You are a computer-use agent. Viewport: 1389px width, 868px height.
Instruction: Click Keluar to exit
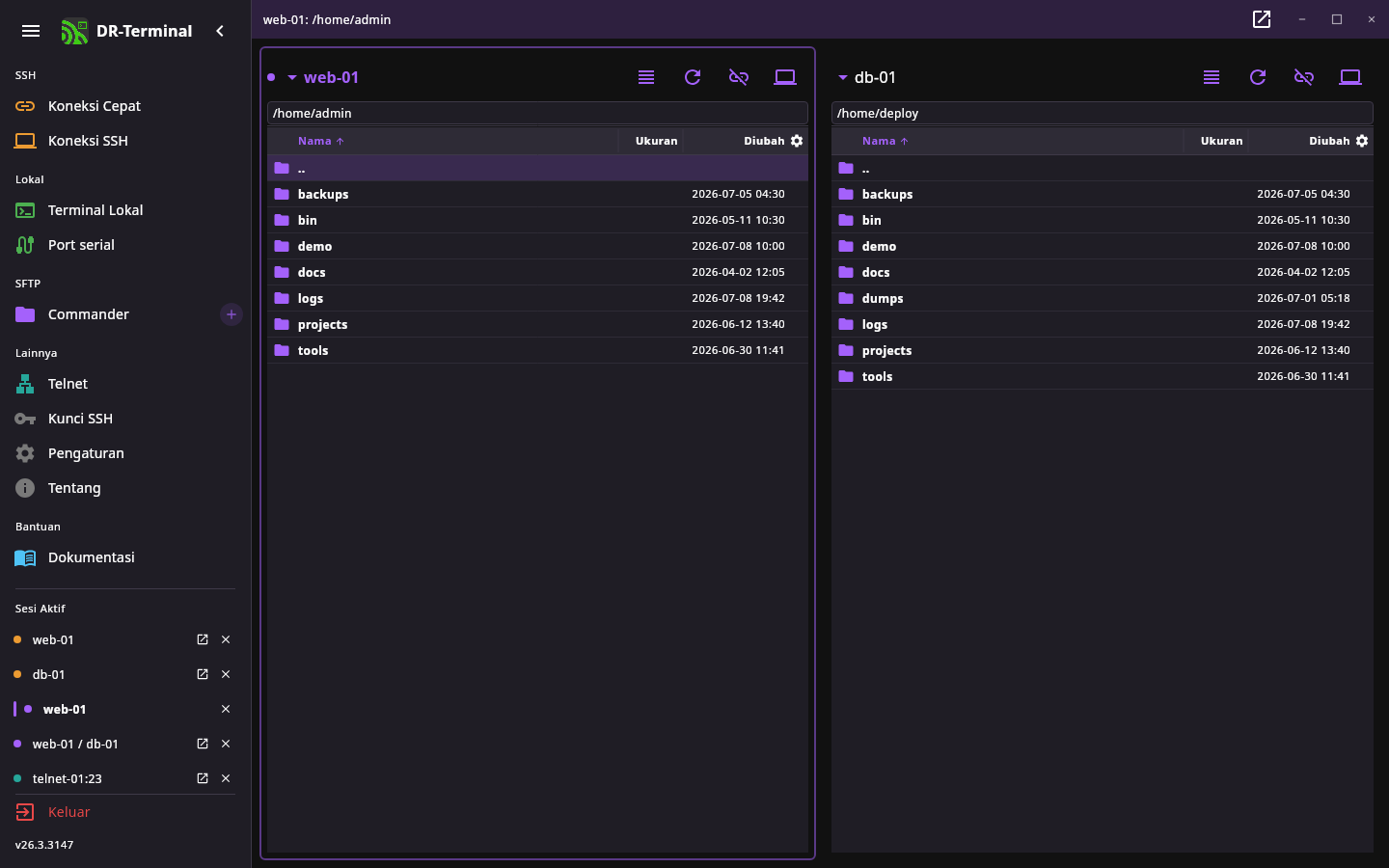[x=125, y=812]
